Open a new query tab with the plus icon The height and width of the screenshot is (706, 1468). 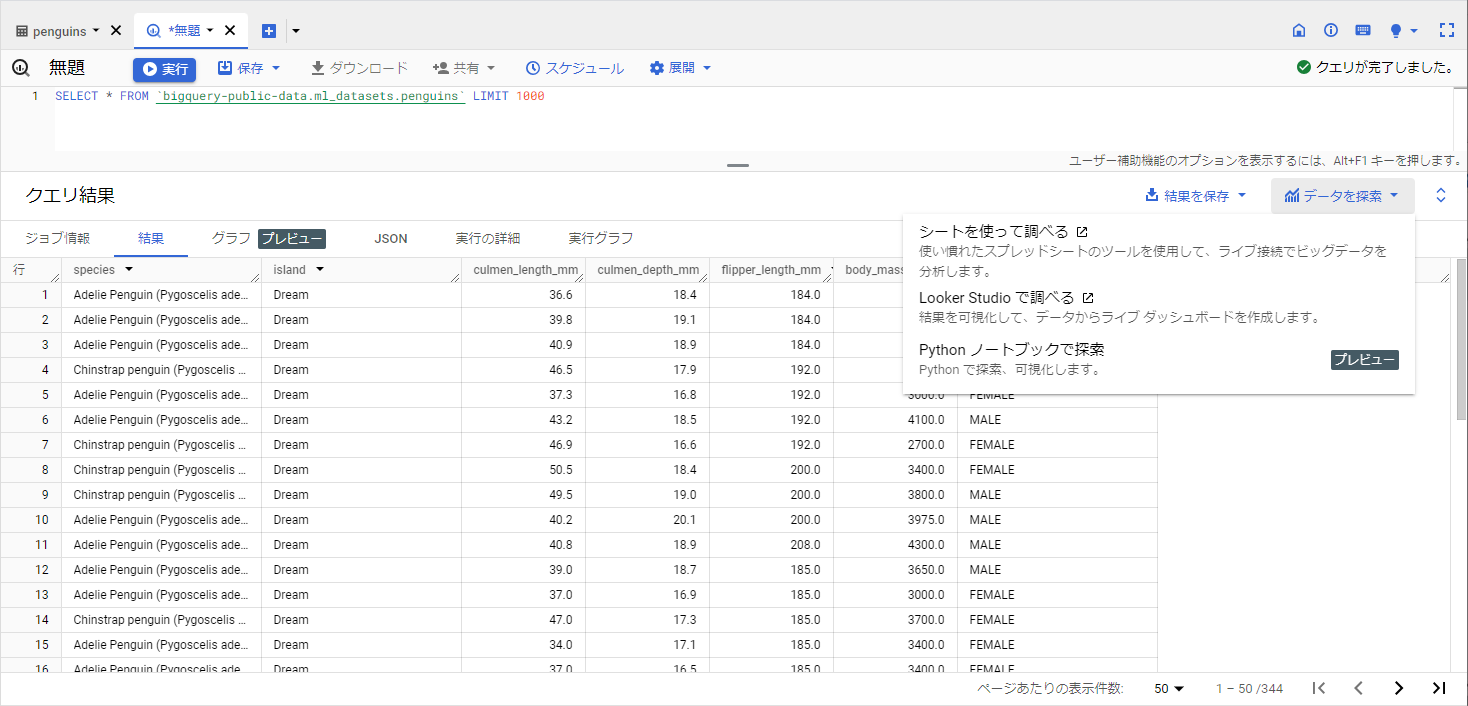tap(268, 30)
